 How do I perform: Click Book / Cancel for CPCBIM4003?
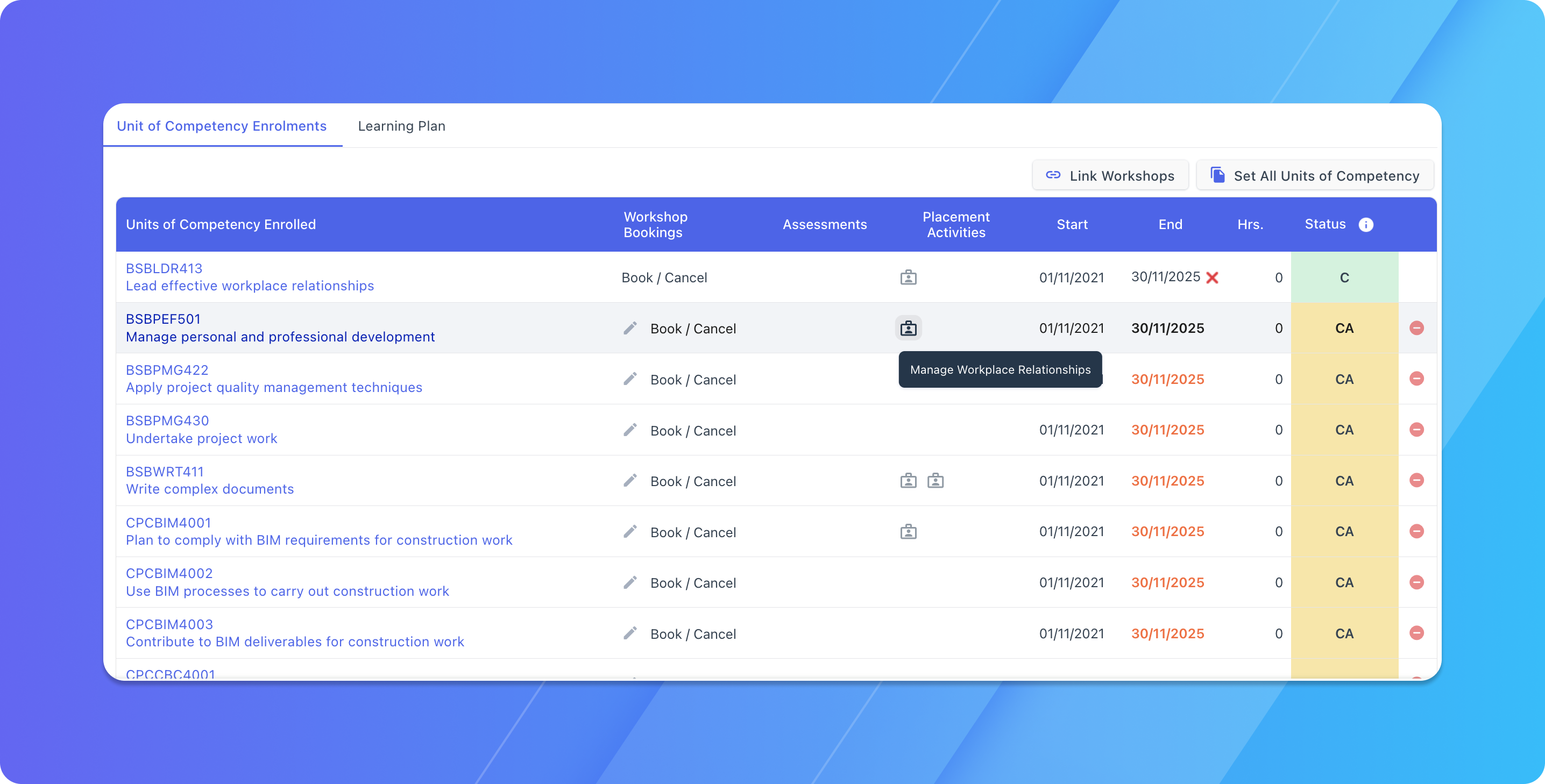pos(693,634)
